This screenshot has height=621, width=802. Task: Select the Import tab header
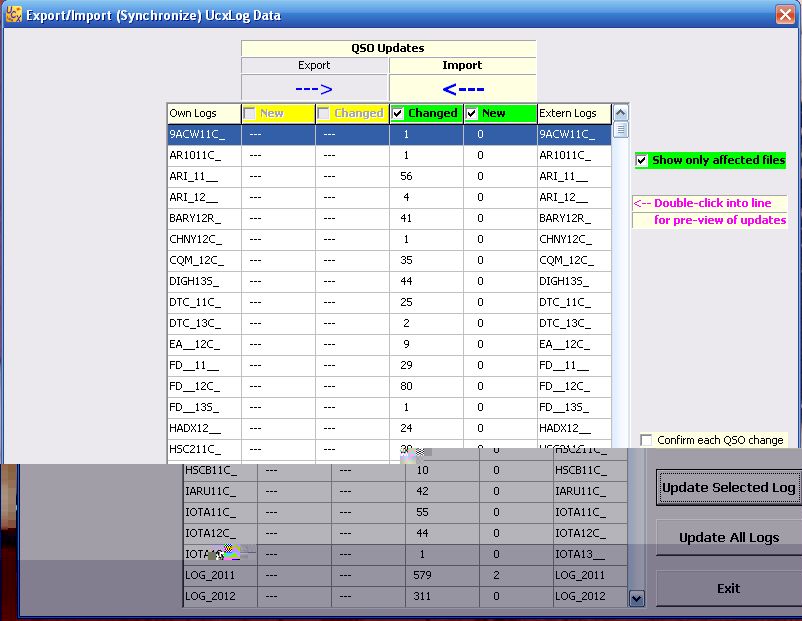click(x=462, y=66)
